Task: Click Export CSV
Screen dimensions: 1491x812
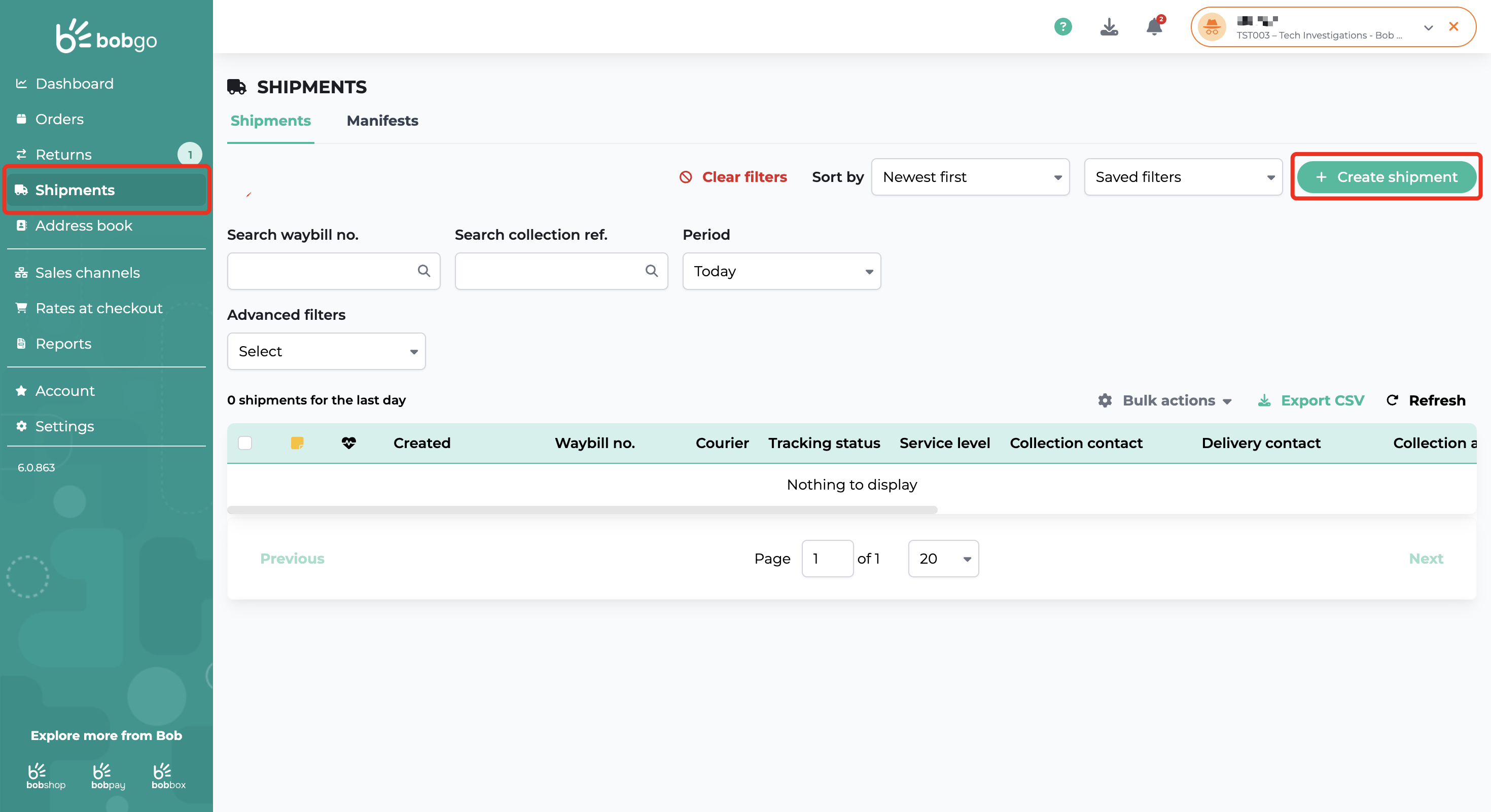Action: (1311, 401)
